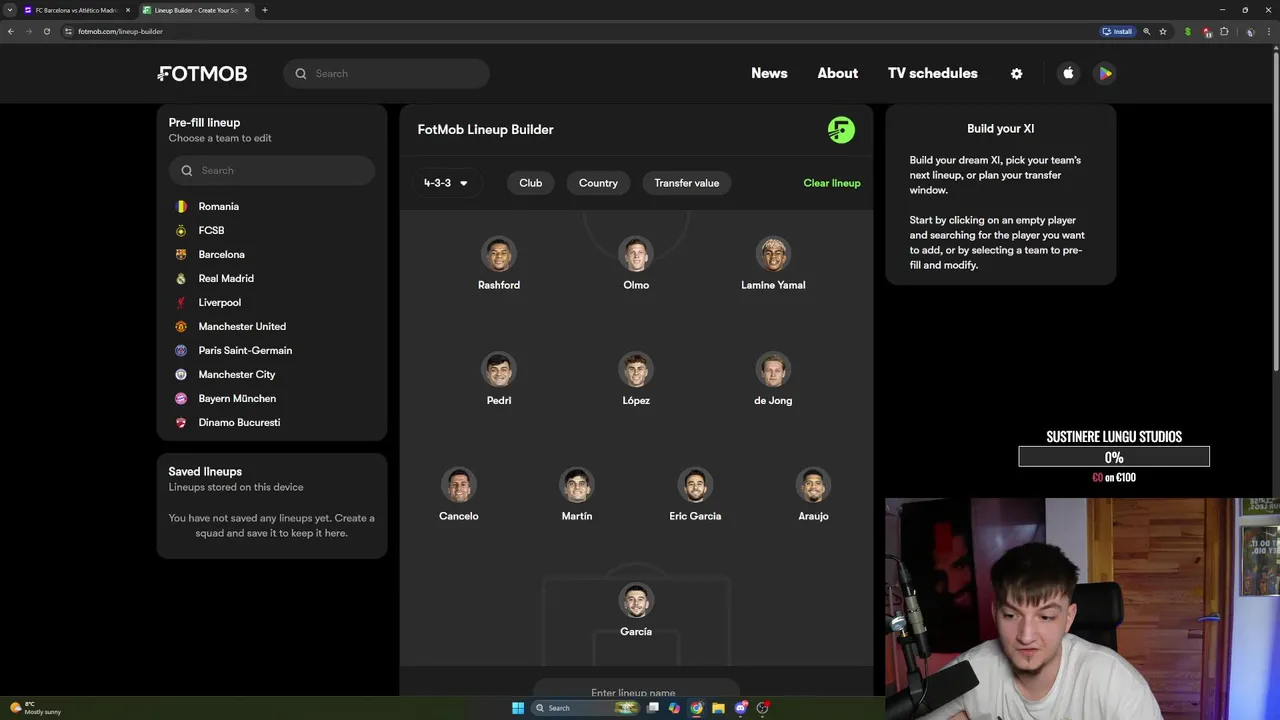The height and width of the screenshot is (720, 1280).
Task: Select Rashford's player avatar
Action: tap(498, 254)
